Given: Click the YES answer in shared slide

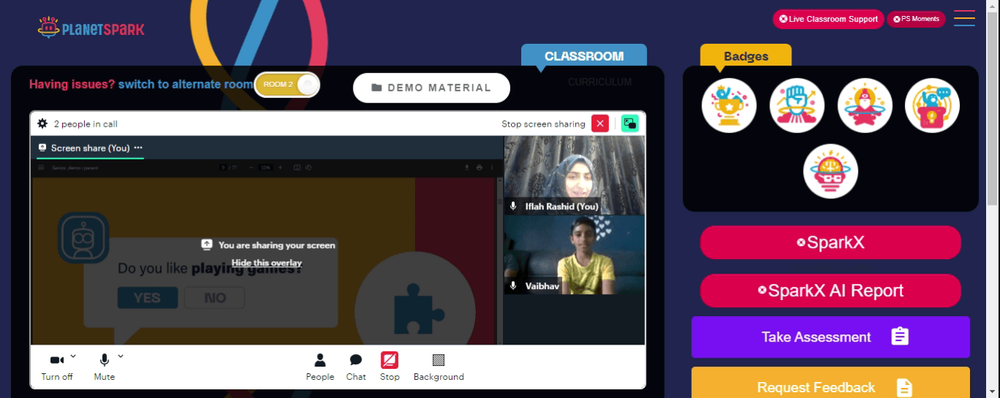Looking at the screenshot, I should coord(147,298).
